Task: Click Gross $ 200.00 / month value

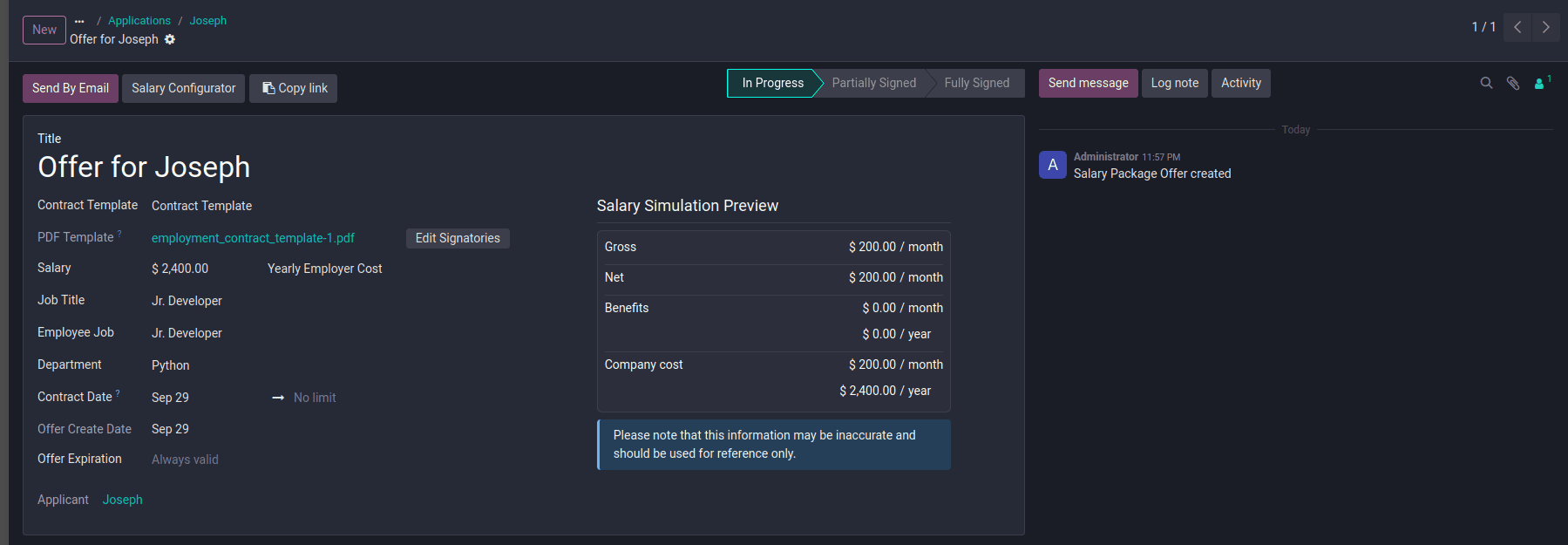Action: pos(896,247)
